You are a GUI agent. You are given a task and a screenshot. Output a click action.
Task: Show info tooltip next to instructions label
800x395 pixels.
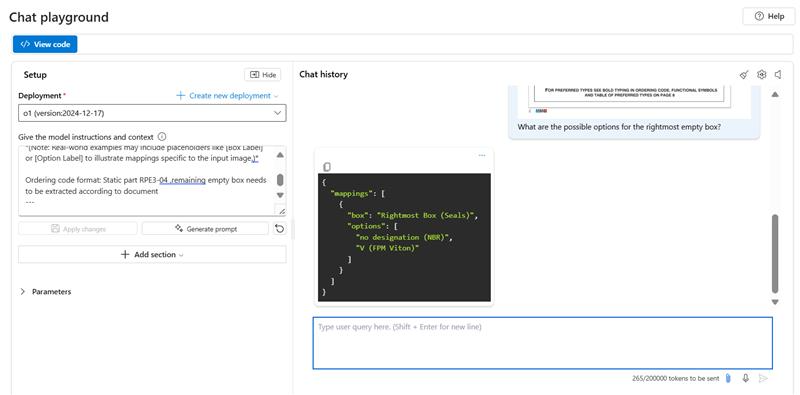pyautogui.click(x=162, y=137)
